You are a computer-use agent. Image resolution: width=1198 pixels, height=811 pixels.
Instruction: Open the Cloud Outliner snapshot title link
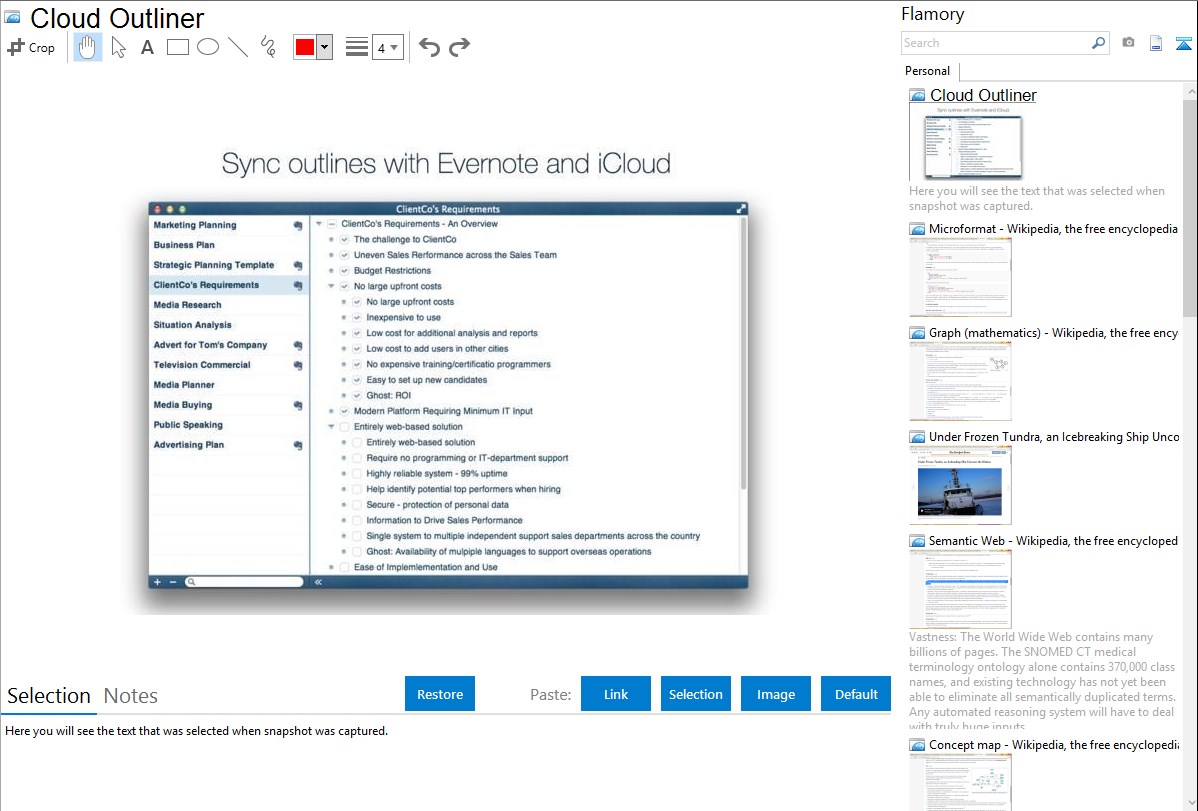(983, 96)
